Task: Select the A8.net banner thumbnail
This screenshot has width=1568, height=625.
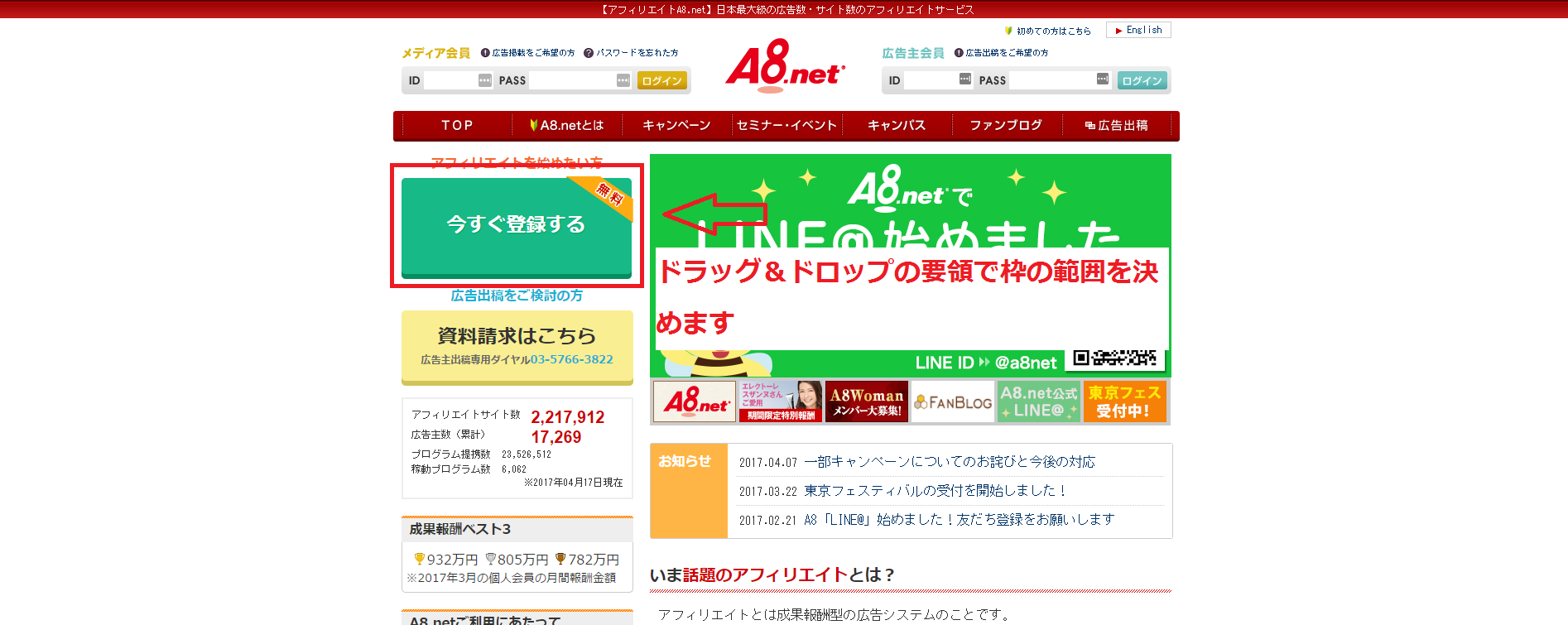Action: point(695,401)
